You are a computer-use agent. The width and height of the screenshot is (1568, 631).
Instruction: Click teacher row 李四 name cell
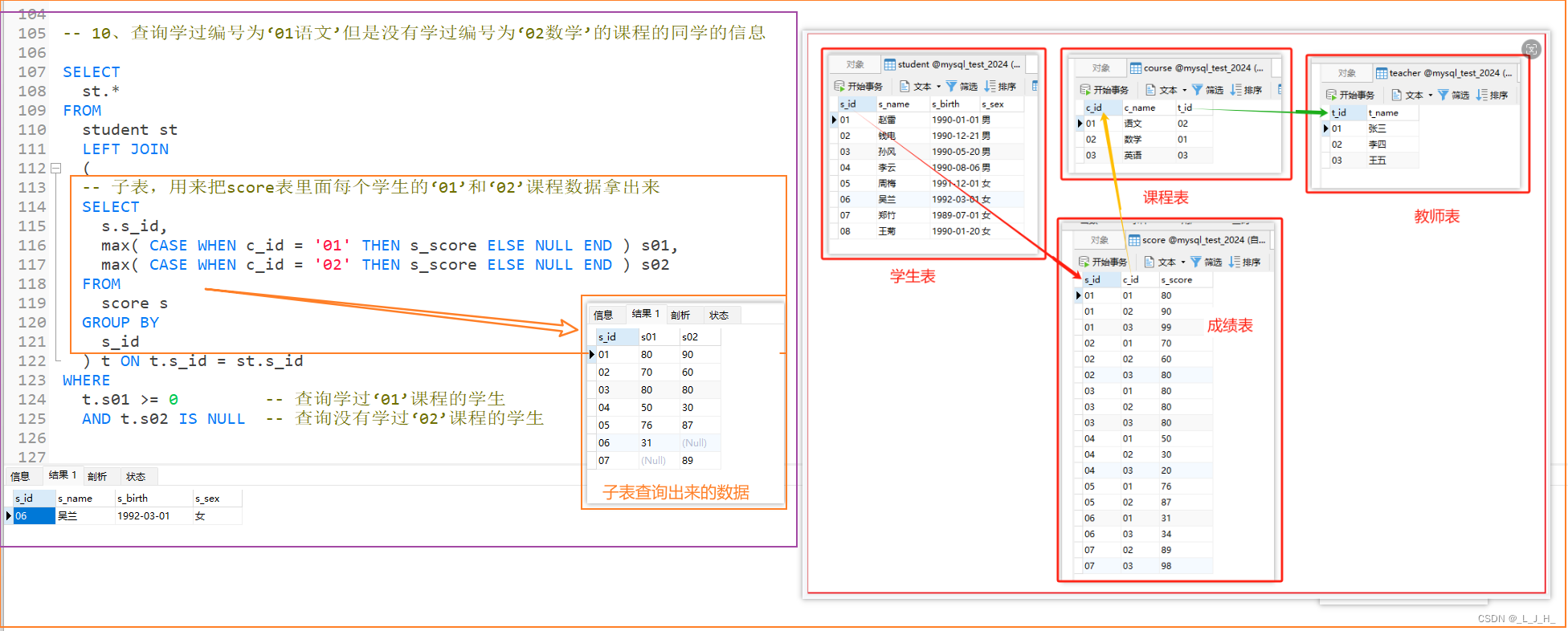tap(1393, 145)
